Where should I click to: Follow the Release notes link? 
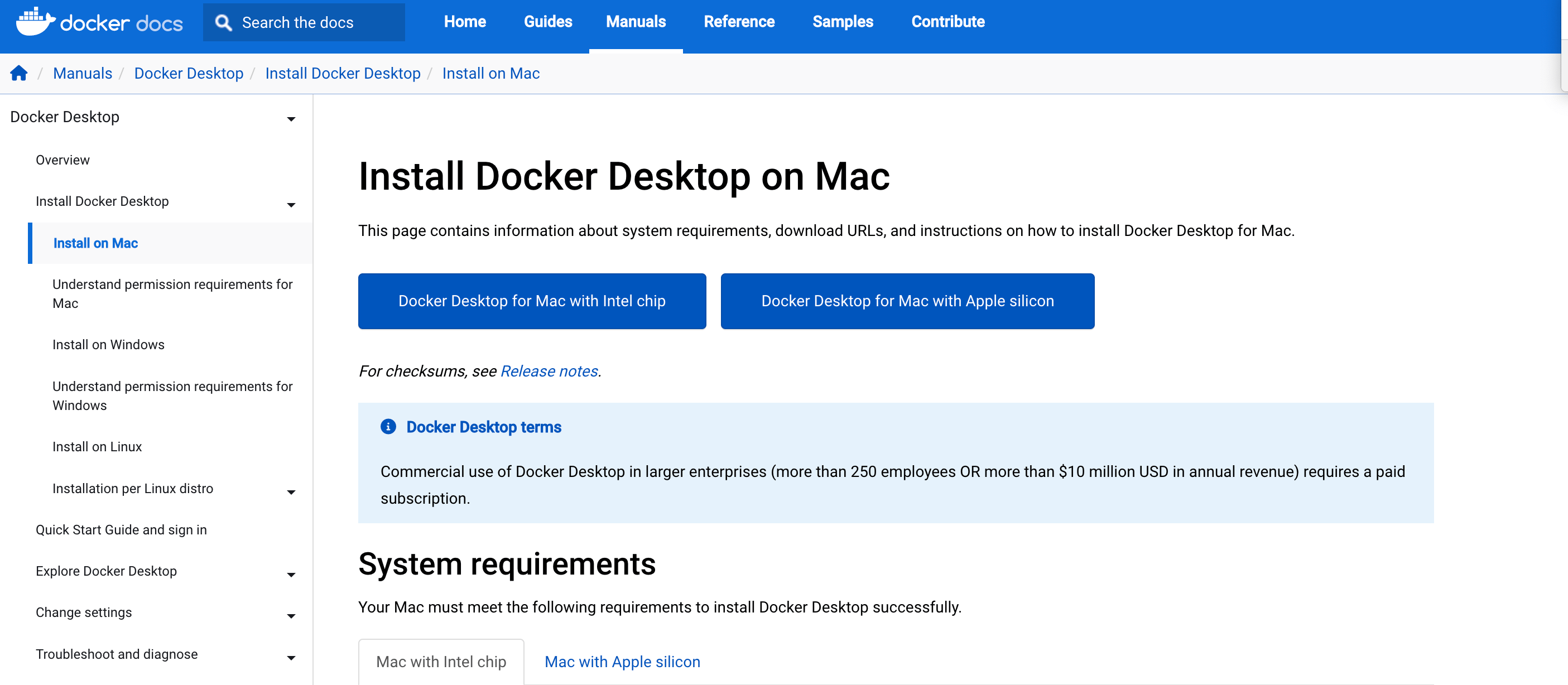[x=549, y=370]
